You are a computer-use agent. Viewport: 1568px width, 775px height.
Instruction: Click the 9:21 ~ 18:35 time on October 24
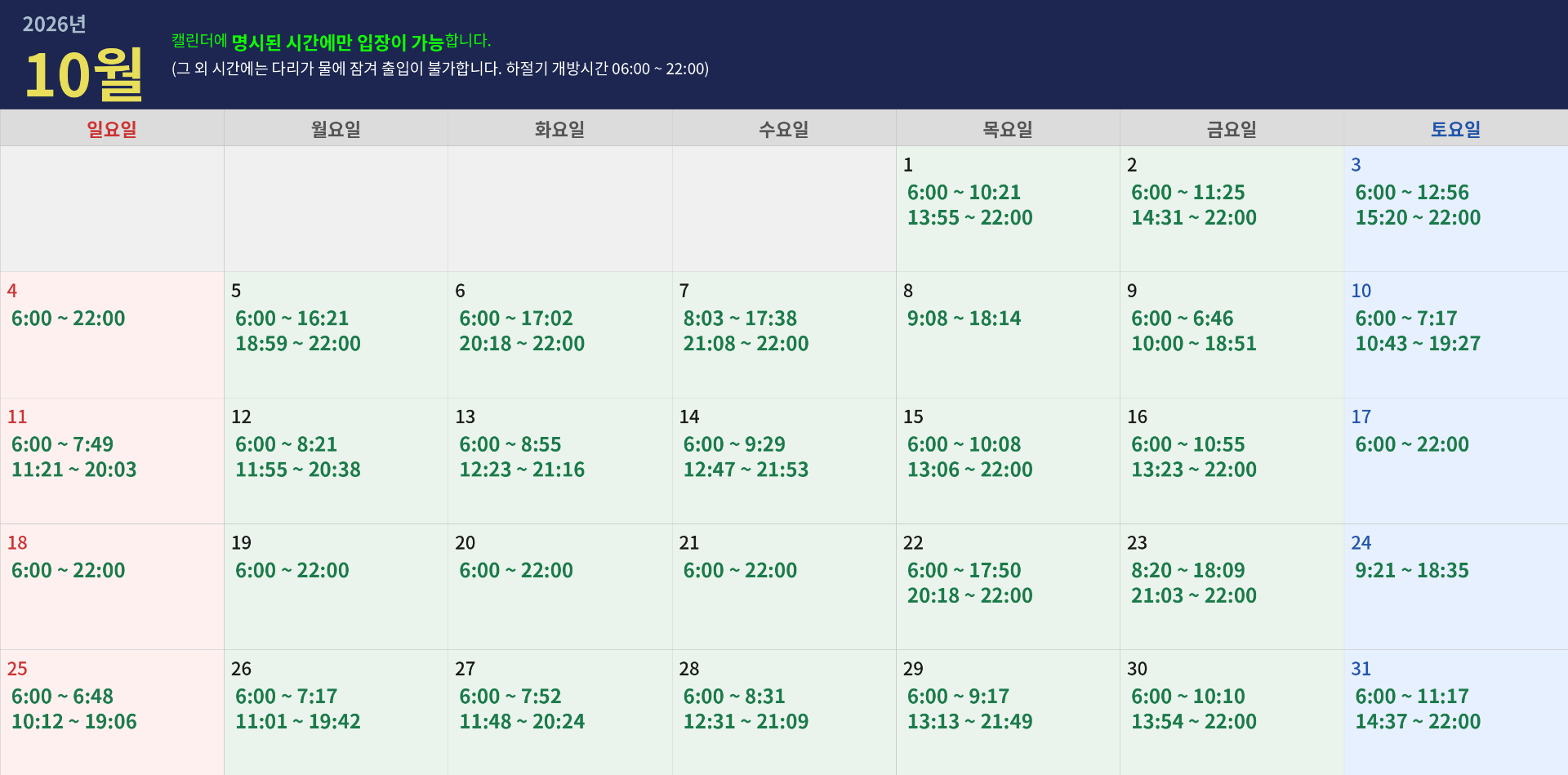click(x=1412, y=570)
